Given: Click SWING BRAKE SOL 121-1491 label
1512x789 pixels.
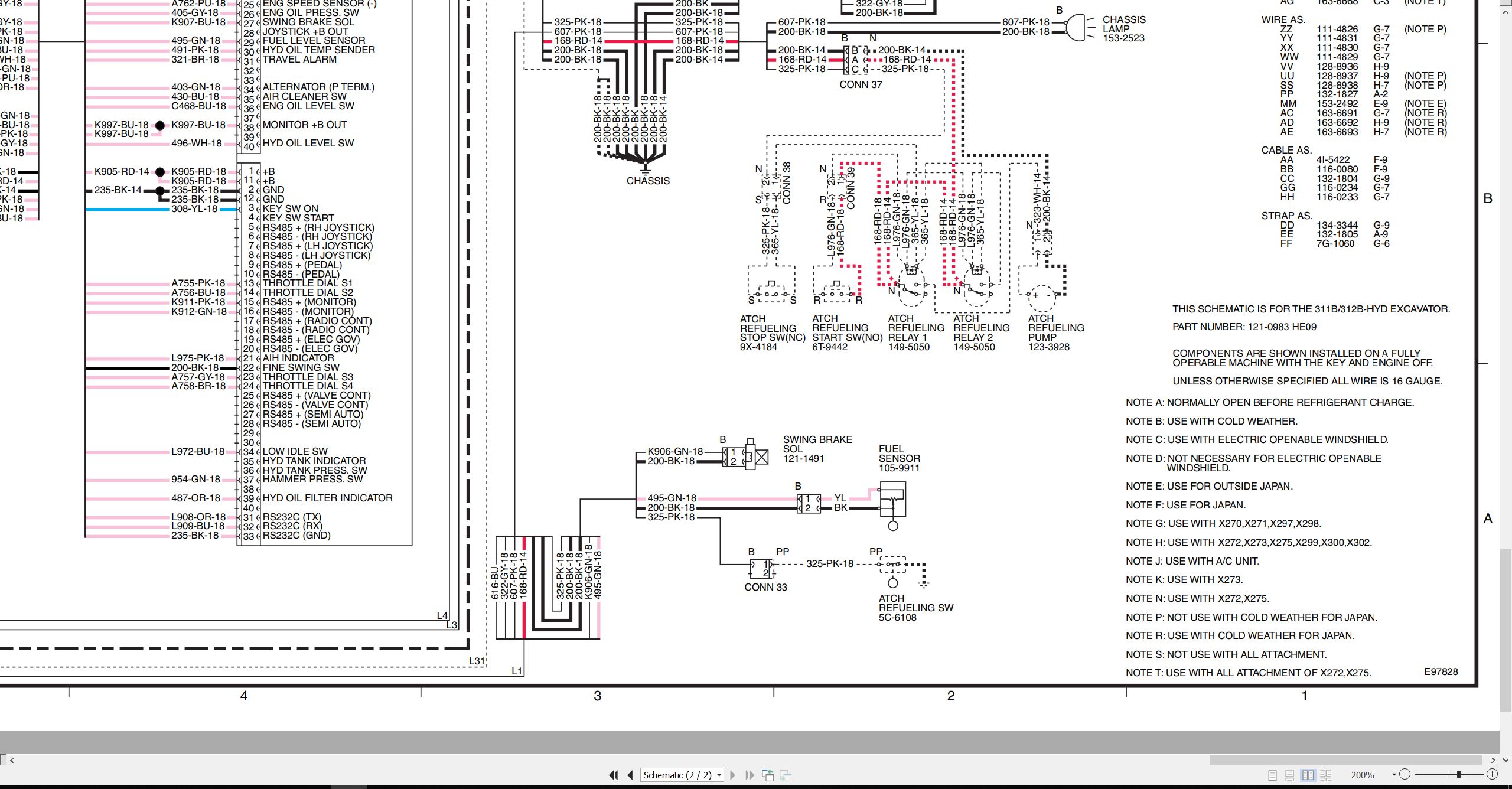Looking at the screenshot, I should (817, 449).
